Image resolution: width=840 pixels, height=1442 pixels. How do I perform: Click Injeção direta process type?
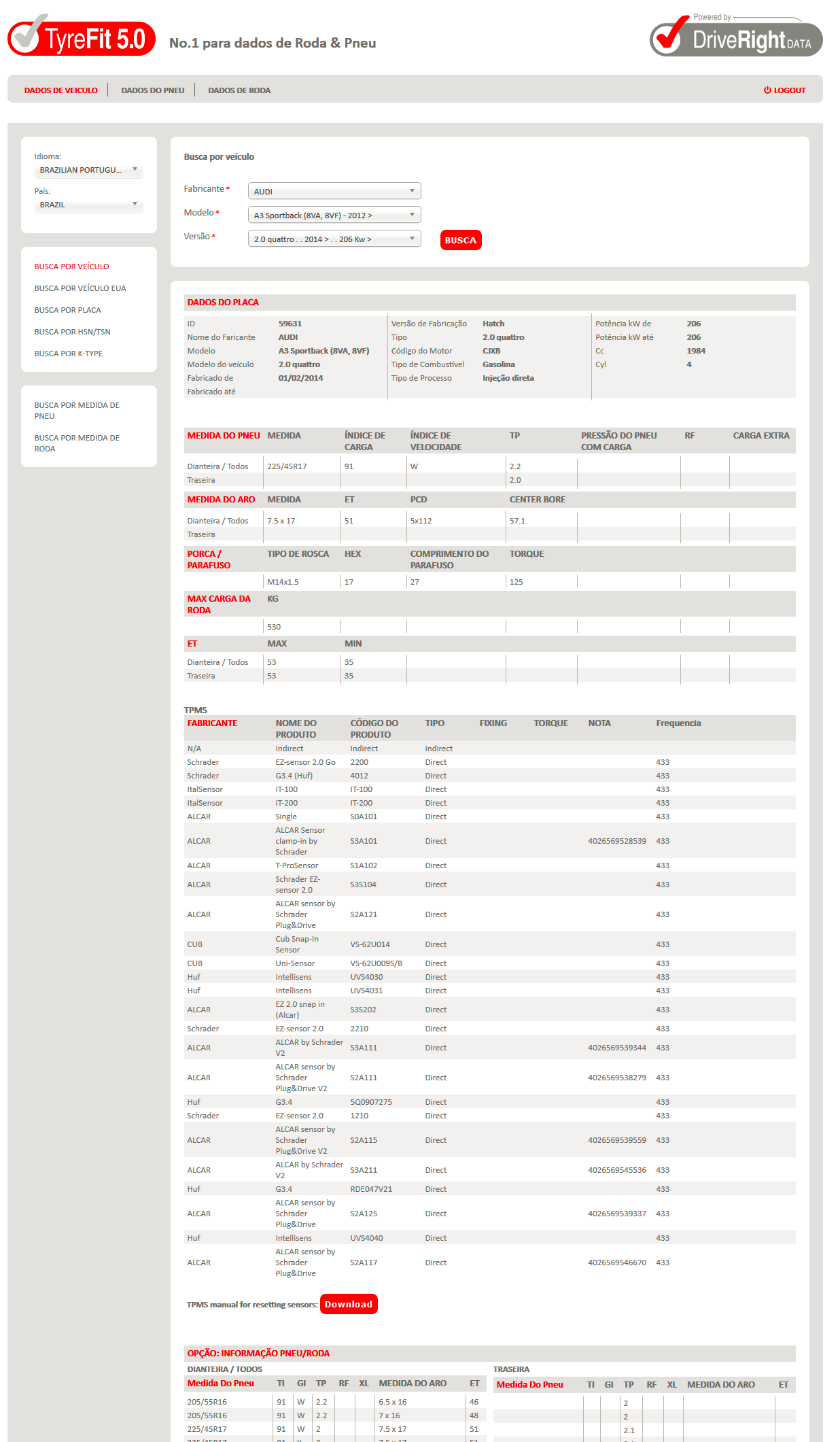coord(508,378)
